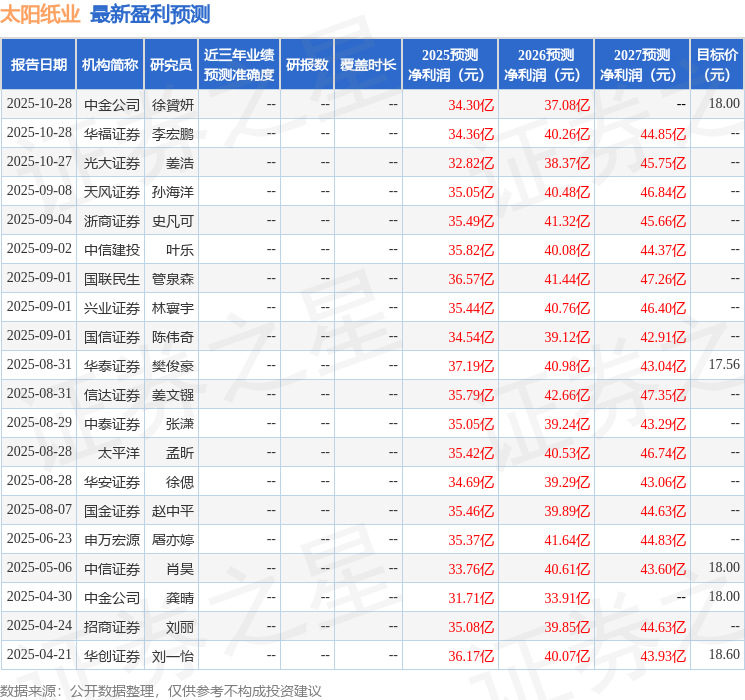The height and width of the screenshot is (700, 745).
Task: Click the 报告日期 column header
Action: [38, 65]
